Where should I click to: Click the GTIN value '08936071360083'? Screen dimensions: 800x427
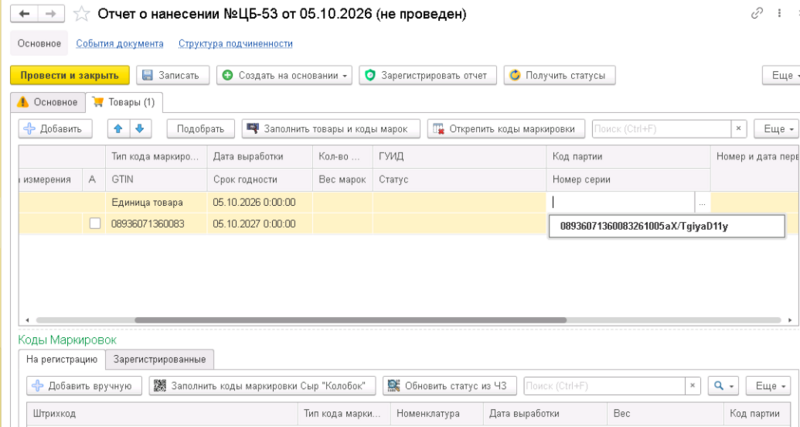click(156, 224)
